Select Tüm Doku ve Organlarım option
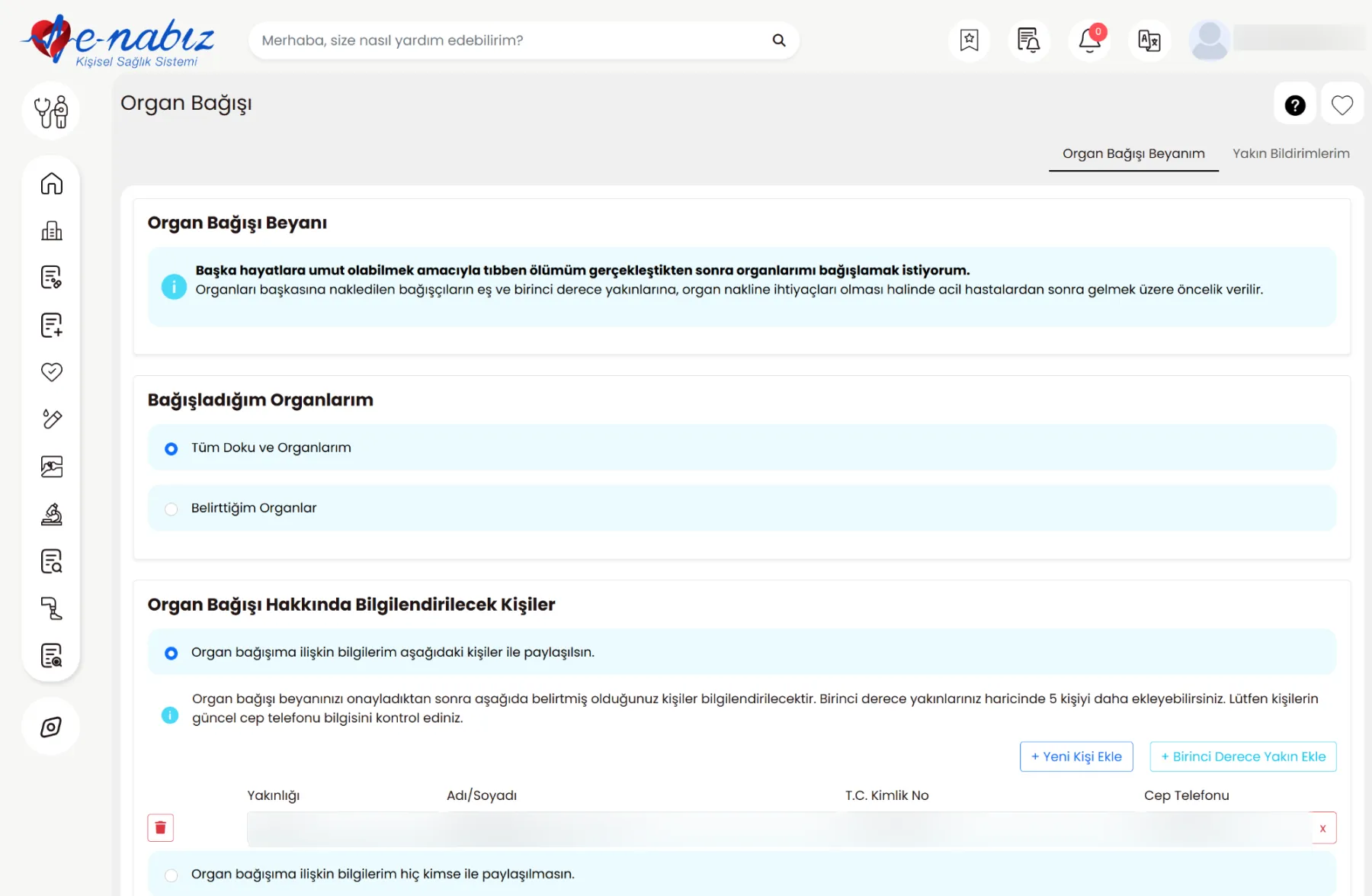Viewport: 1372px width, 896px height. (171, 448)
